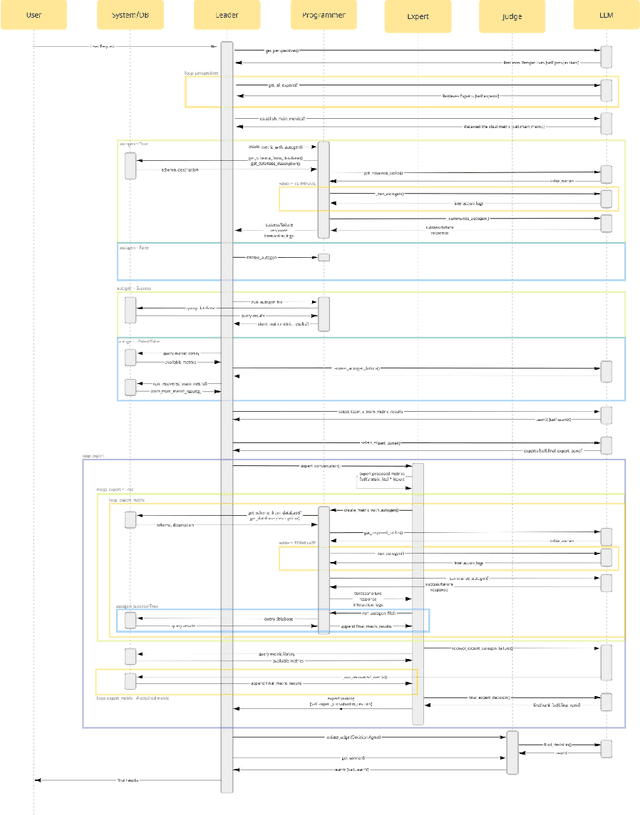Click the topmost LLM activation box
This screenshot has height=815, width=640.
coord(606,56)
